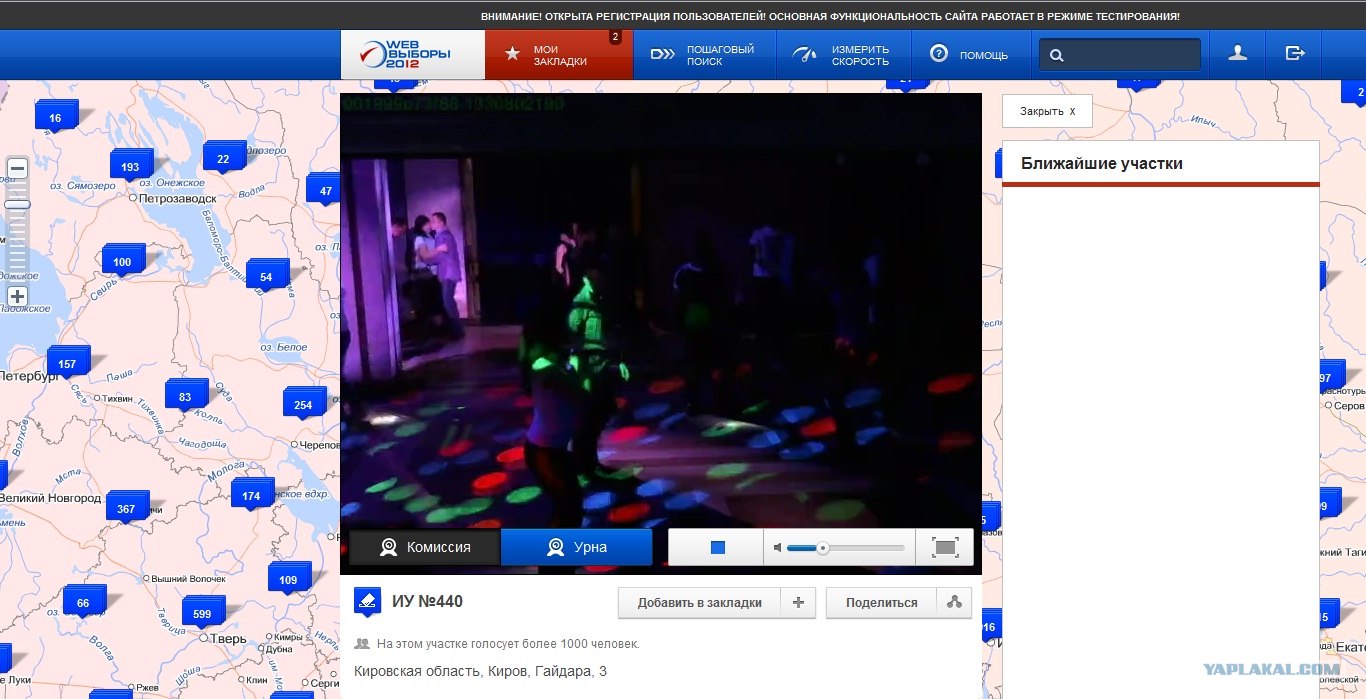The width and height of the screenshot is (1366, 699).
Task: Switch to the Урна camera
Action: [576, 547]
